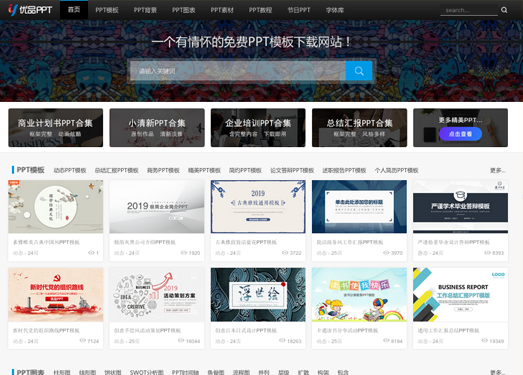Click the eye icon beside view count 8184

[386, 341]
